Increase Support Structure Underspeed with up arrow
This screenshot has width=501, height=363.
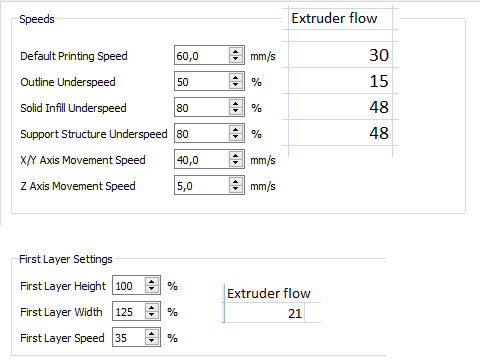236,130
